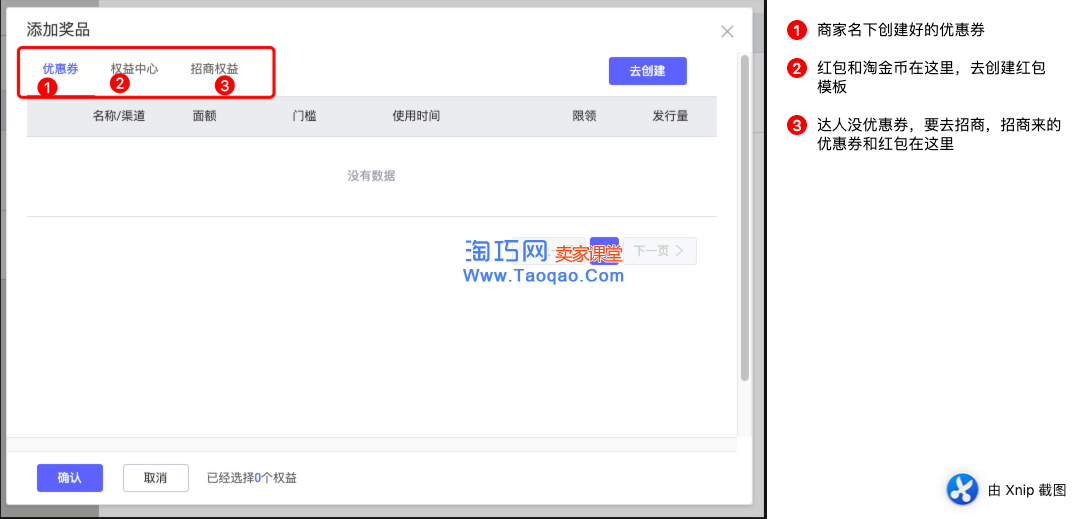Screen dimensions: 1087x519
Task: Click the 面额 column header
Action: pos(205,116)
